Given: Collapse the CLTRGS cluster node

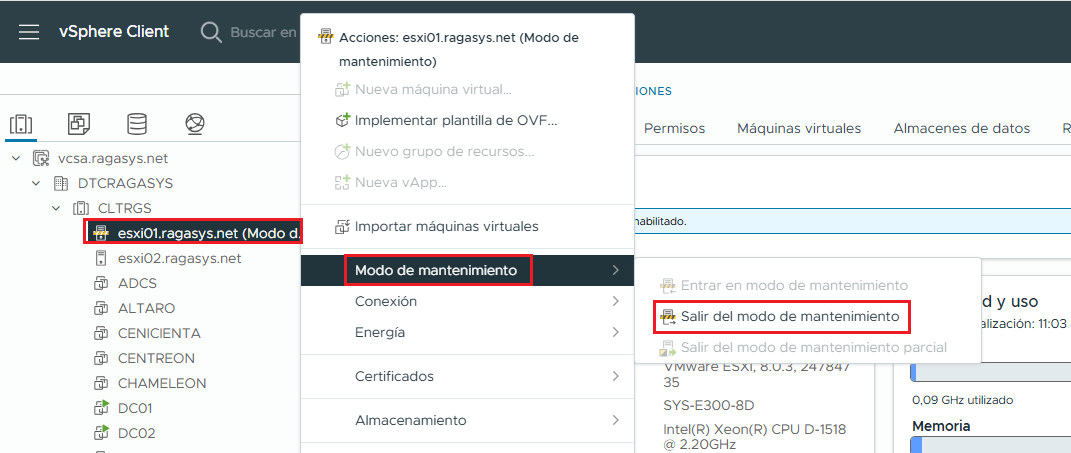Looking at the screenshot, I should [55, 208].
